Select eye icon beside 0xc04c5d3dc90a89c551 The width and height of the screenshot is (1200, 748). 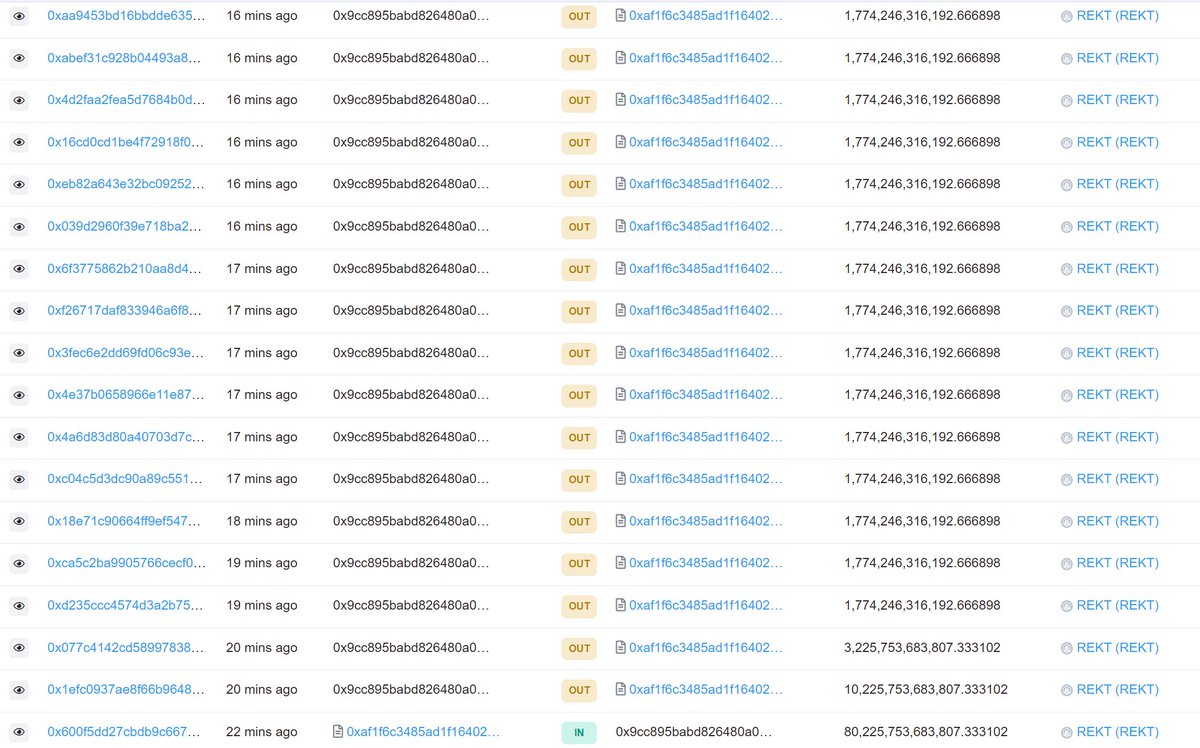[x=19, y=479]
